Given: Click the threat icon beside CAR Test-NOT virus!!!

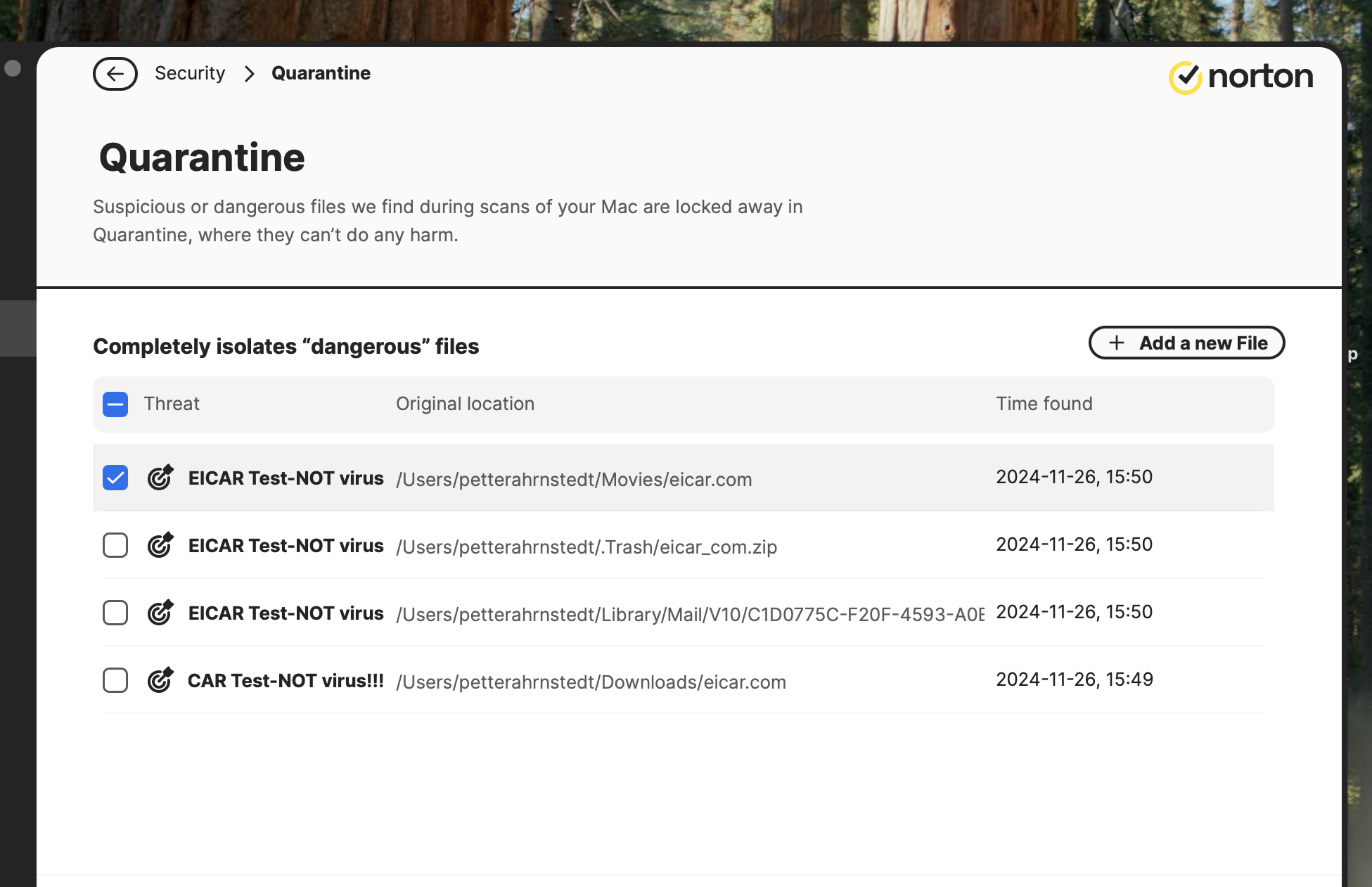Looking at the screenshot, I should [x=159, y=679].
